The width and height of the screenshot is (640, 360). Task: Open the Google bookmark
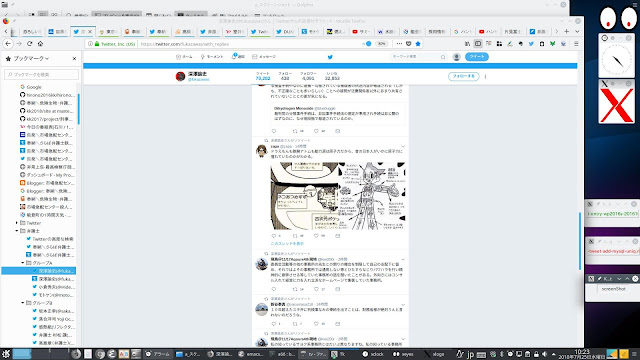click(31, 87)
